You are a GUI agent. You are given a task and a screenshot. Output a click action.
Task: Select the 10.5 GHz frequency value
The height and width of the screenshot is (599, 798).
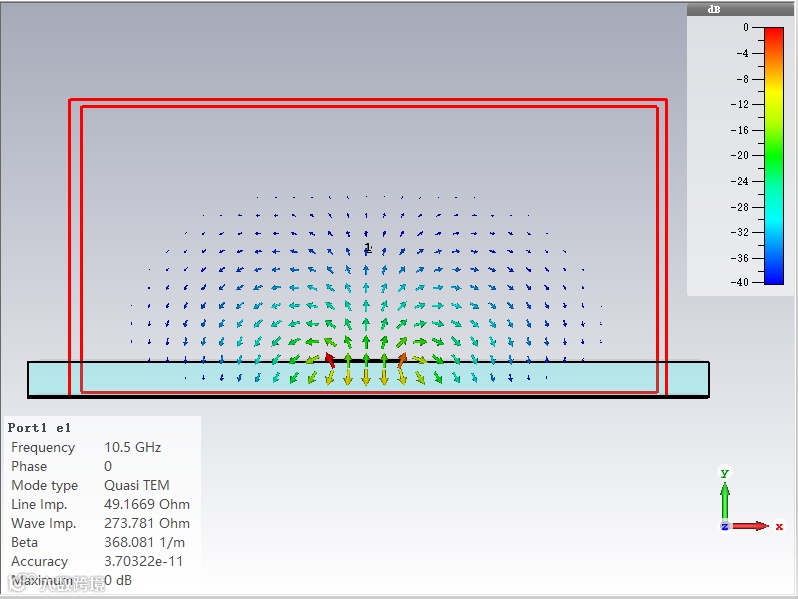tap(132, 447)
